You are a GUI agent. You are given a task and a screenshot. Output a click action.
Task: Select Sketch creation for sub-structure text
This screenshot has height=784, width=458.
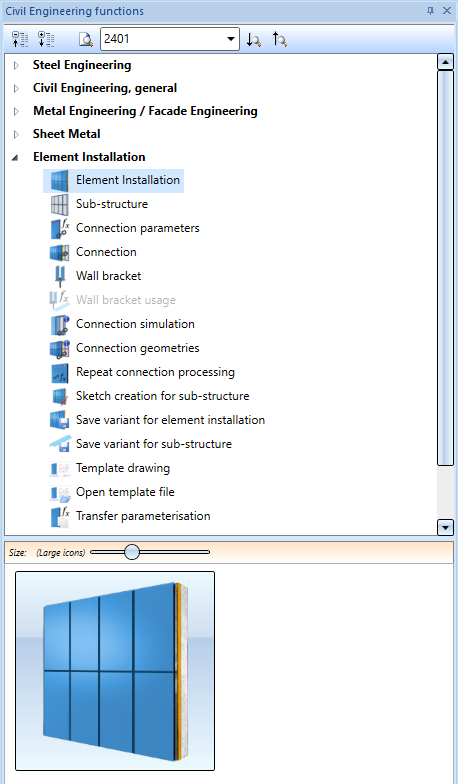pyautogui.click(x=162, y=396)
